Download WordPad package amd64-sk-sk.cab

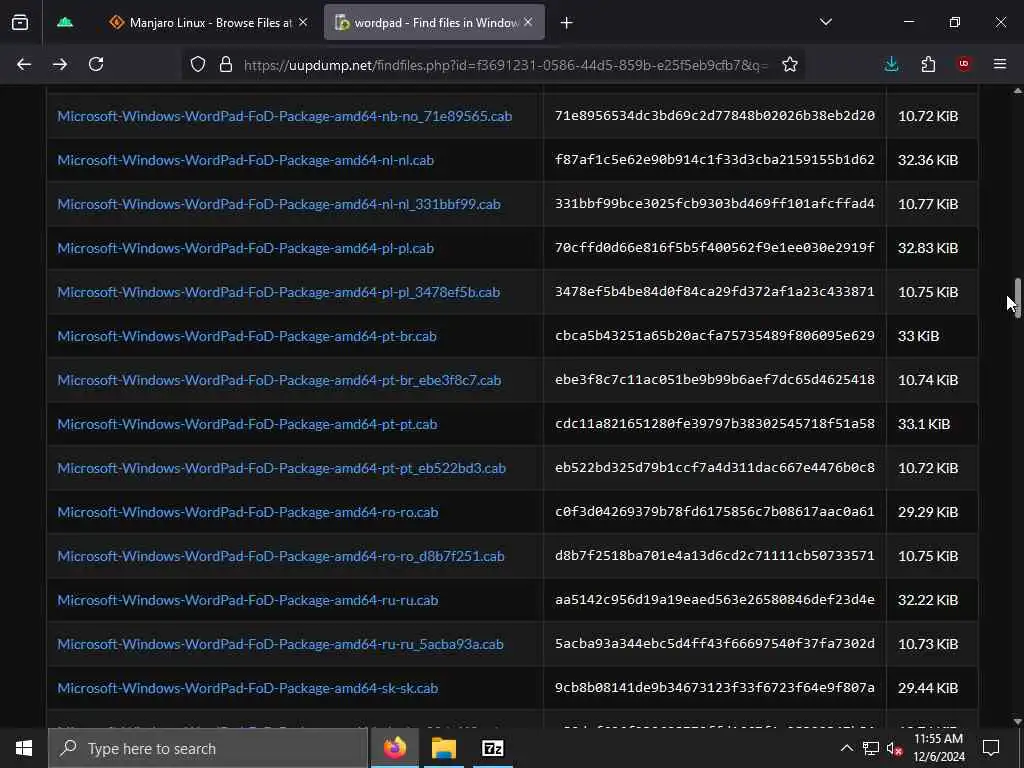point(248,688)
